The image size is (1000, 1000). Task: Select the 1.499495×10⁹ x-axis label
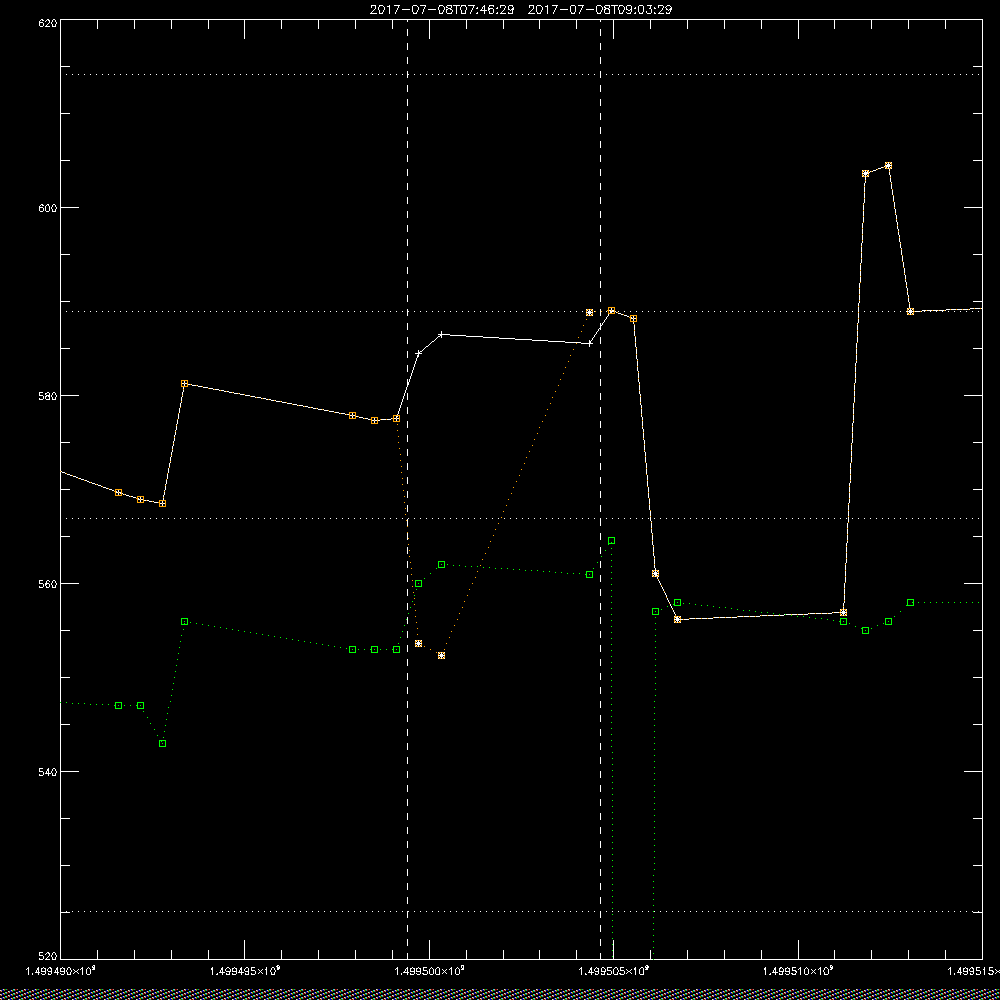[x=245, y=971]
